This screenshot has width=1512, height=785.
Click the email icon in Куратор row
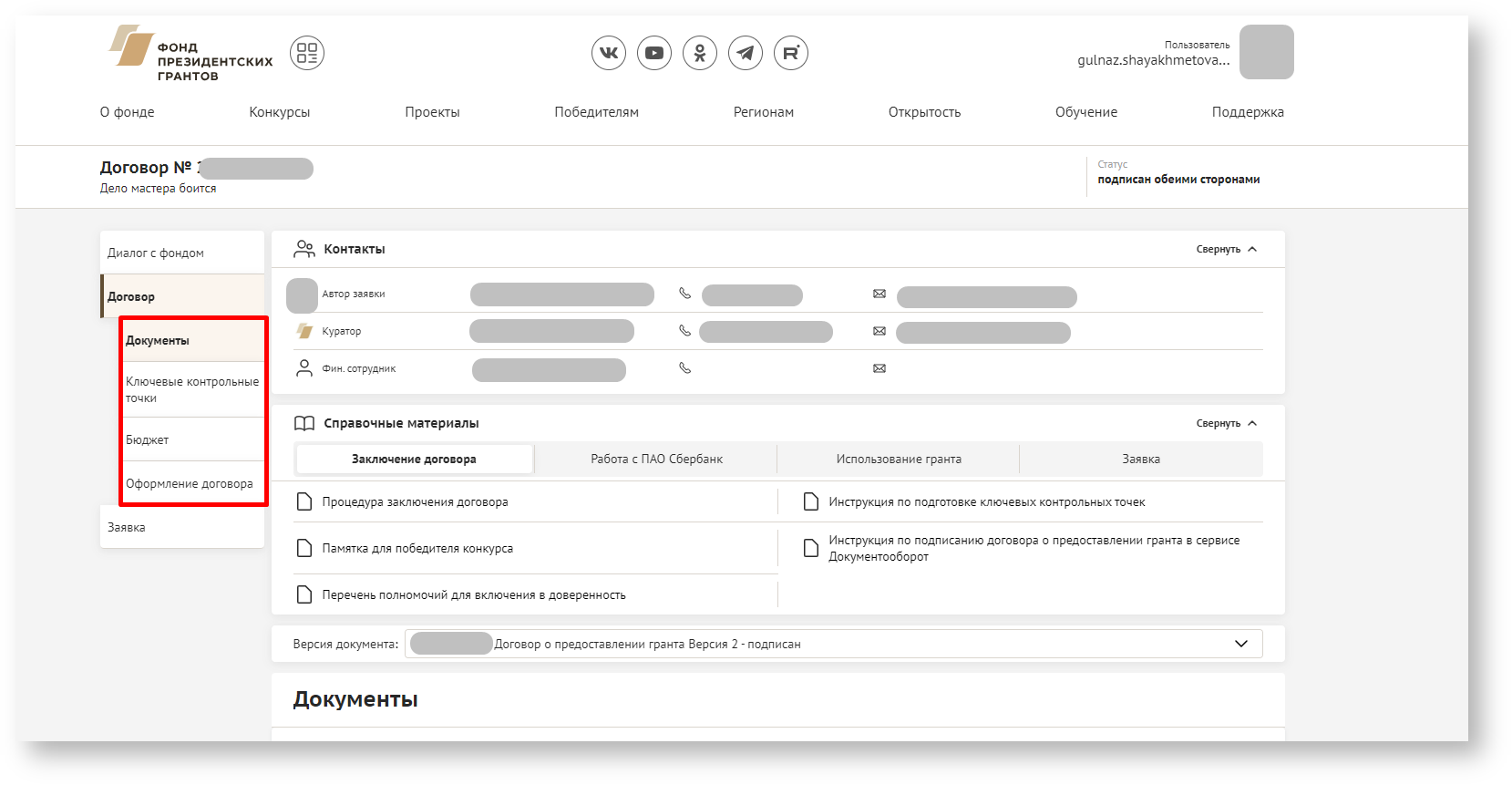[879, 331]
